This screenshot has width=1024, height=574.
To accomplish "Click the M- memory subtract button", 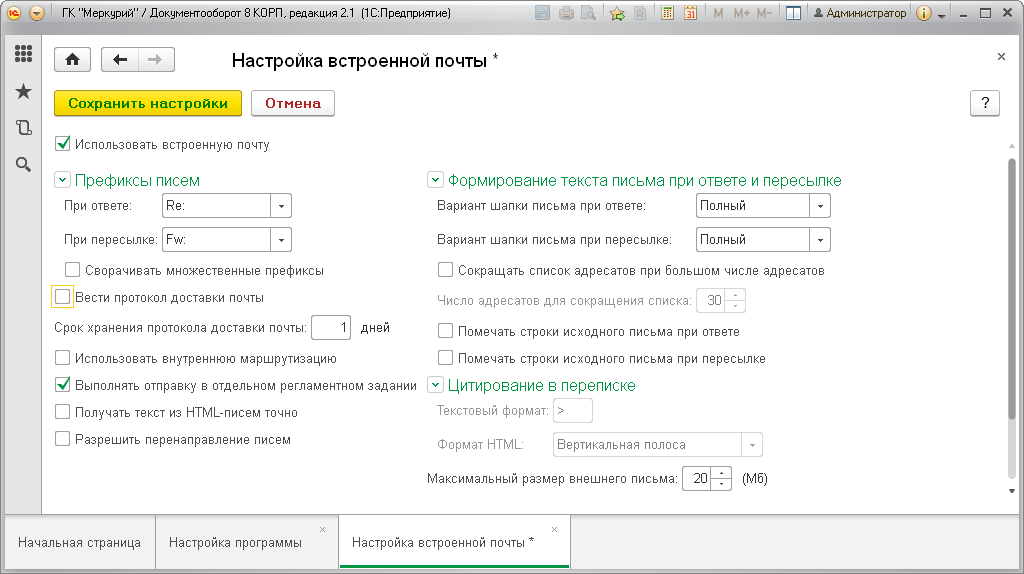I will [x=765, y=13].
